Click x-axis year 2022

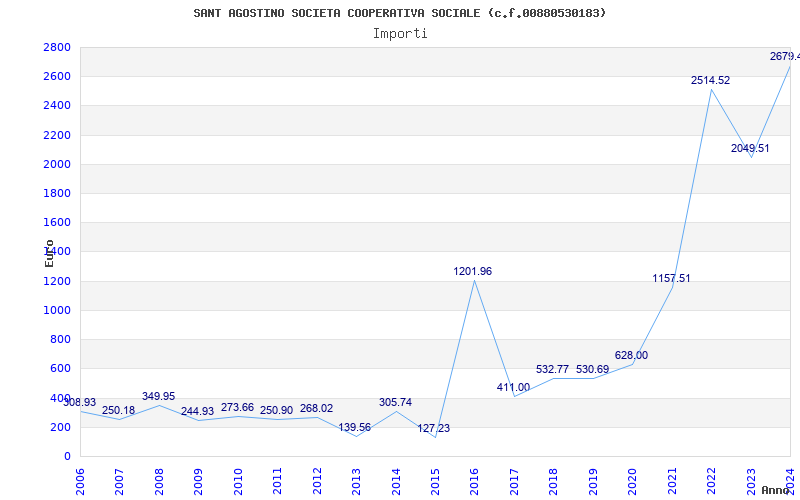[x=711, y=481]
